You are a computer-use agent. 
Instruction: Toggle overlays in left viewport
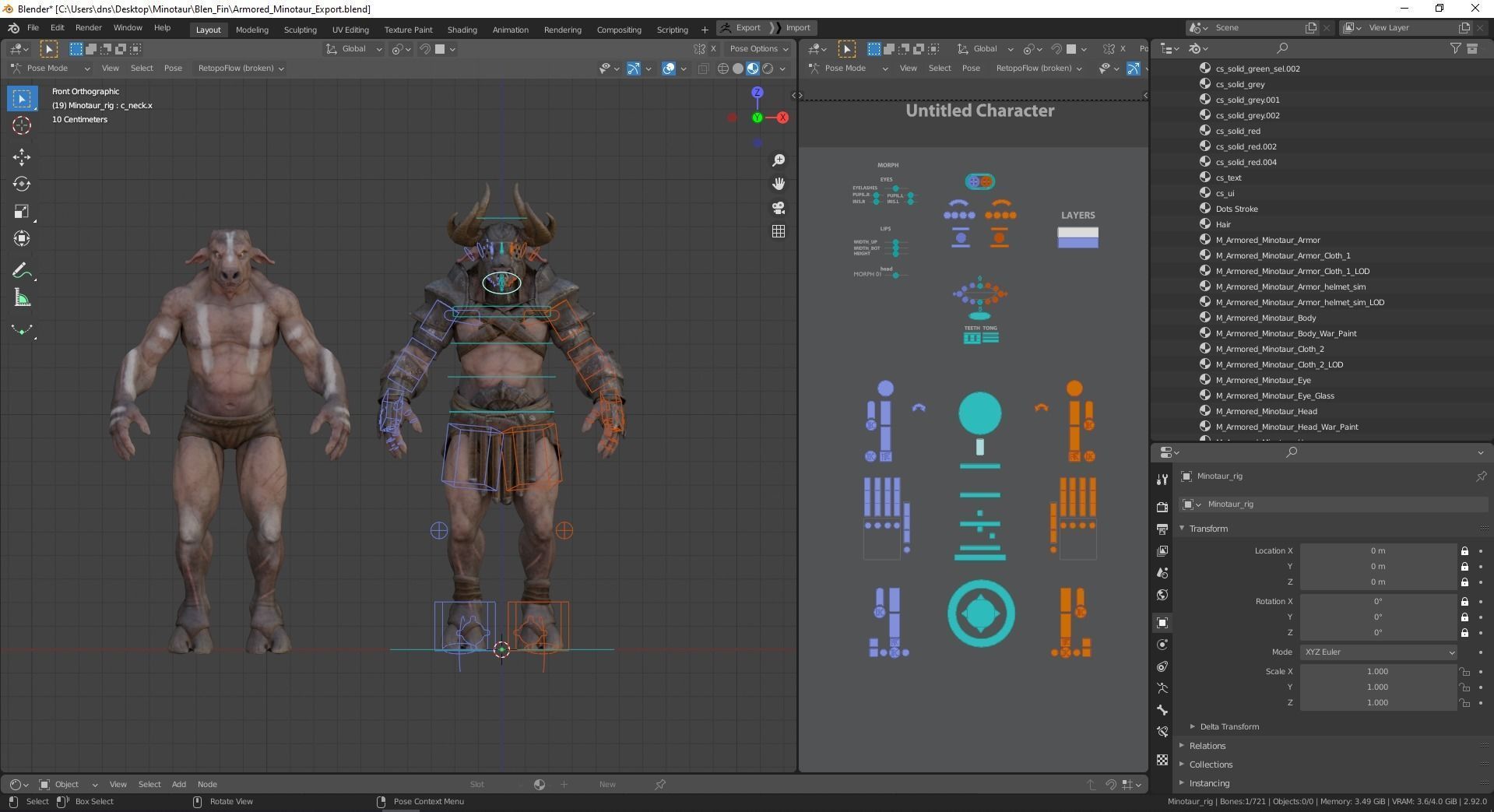tap(669, 69)
